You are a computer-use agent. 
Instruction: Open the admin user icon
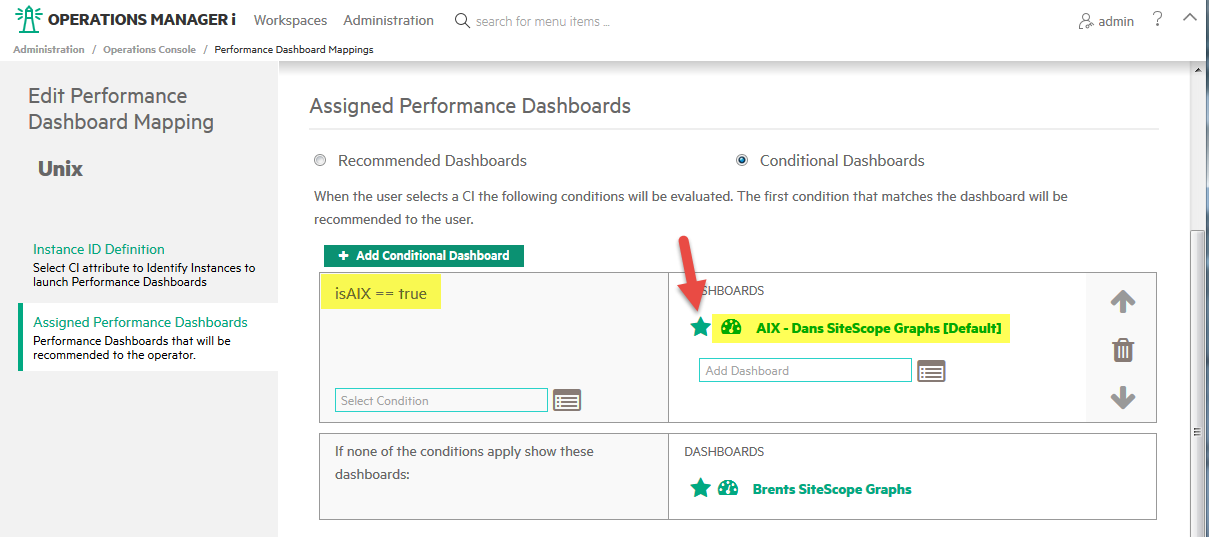click(1086, 21)
